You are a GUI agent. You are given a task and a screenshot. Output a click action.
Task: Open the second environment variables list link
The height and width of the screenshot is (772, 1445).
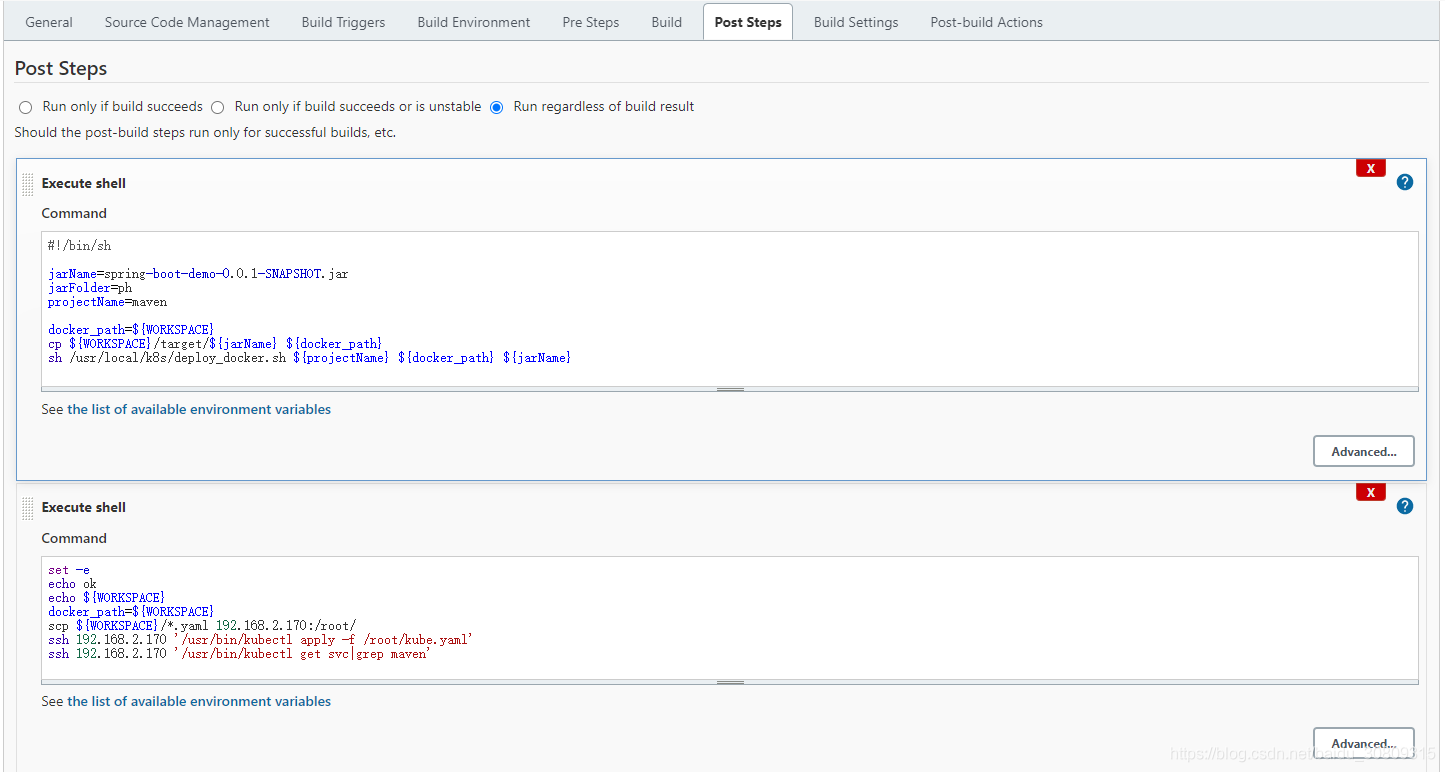click(x=199, y=701)
